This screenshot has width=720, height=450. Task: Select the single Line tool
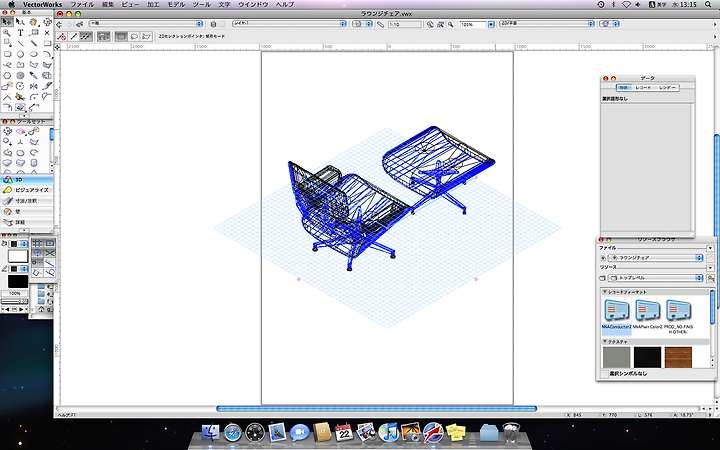coord(20,43)
